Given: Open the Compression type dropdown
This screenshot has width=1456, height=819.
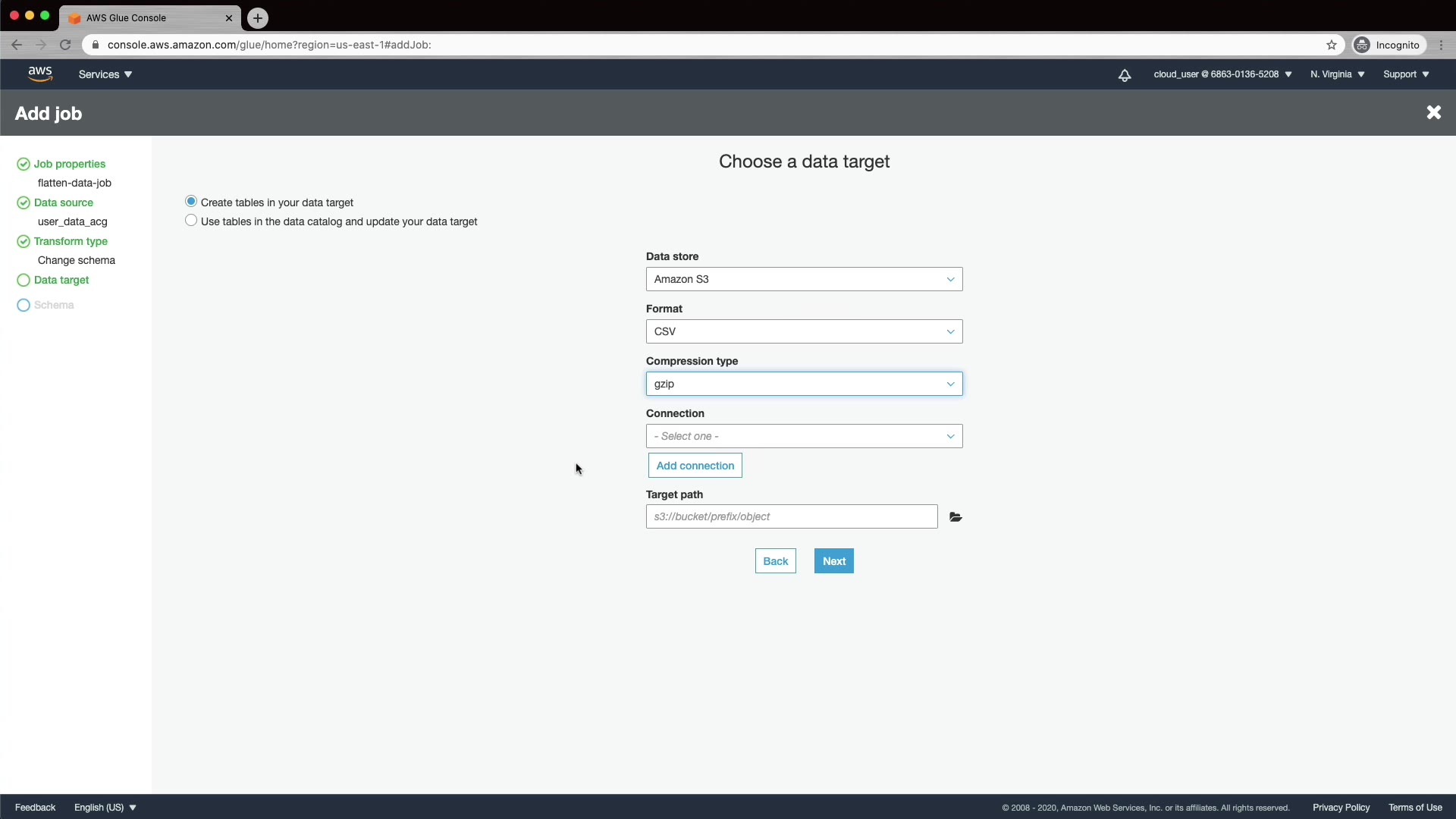Looking at the screenshot, I should coord(804,384).
